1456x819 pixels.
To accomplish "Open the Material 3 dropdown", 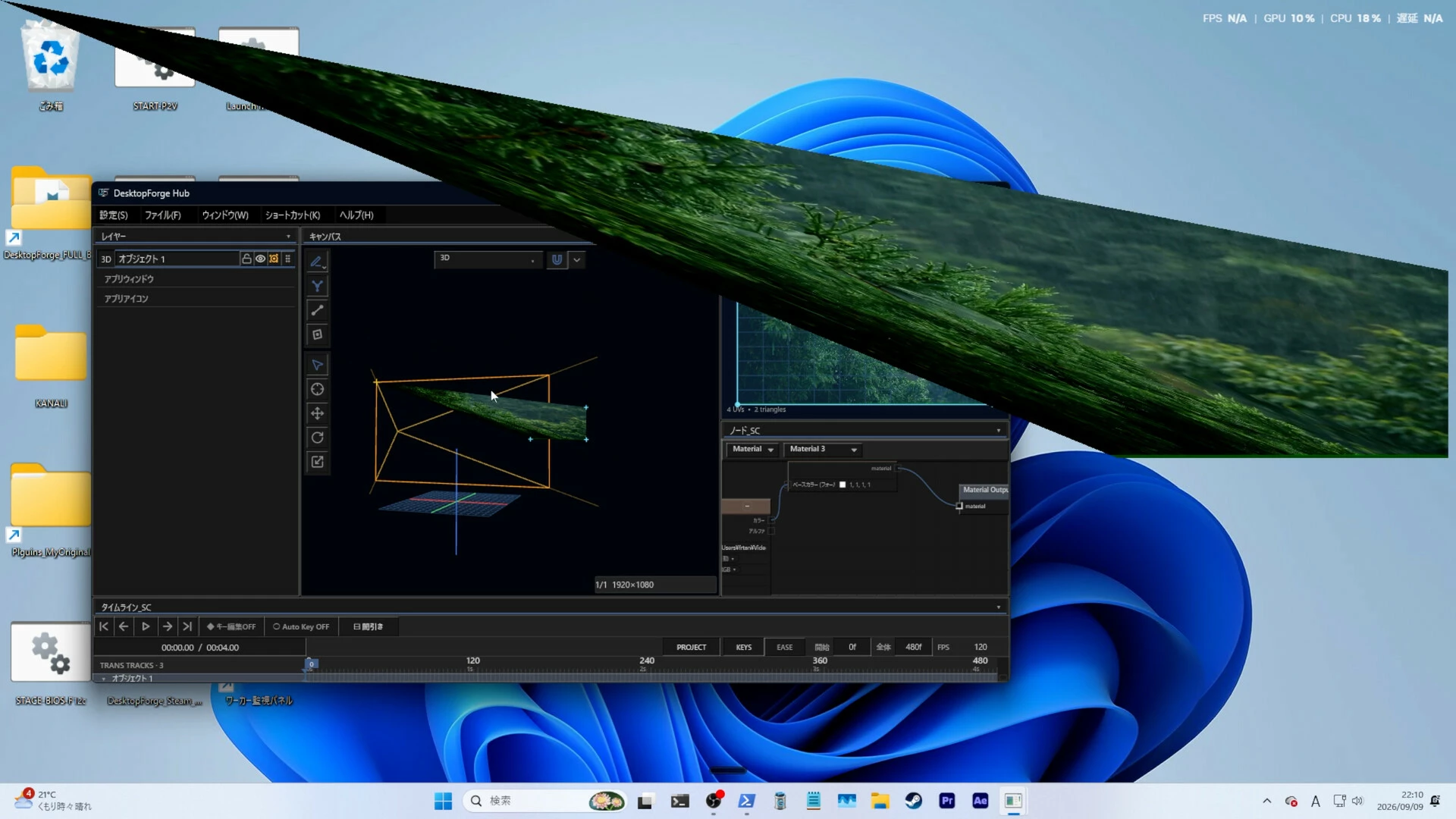I will (823, 449).
